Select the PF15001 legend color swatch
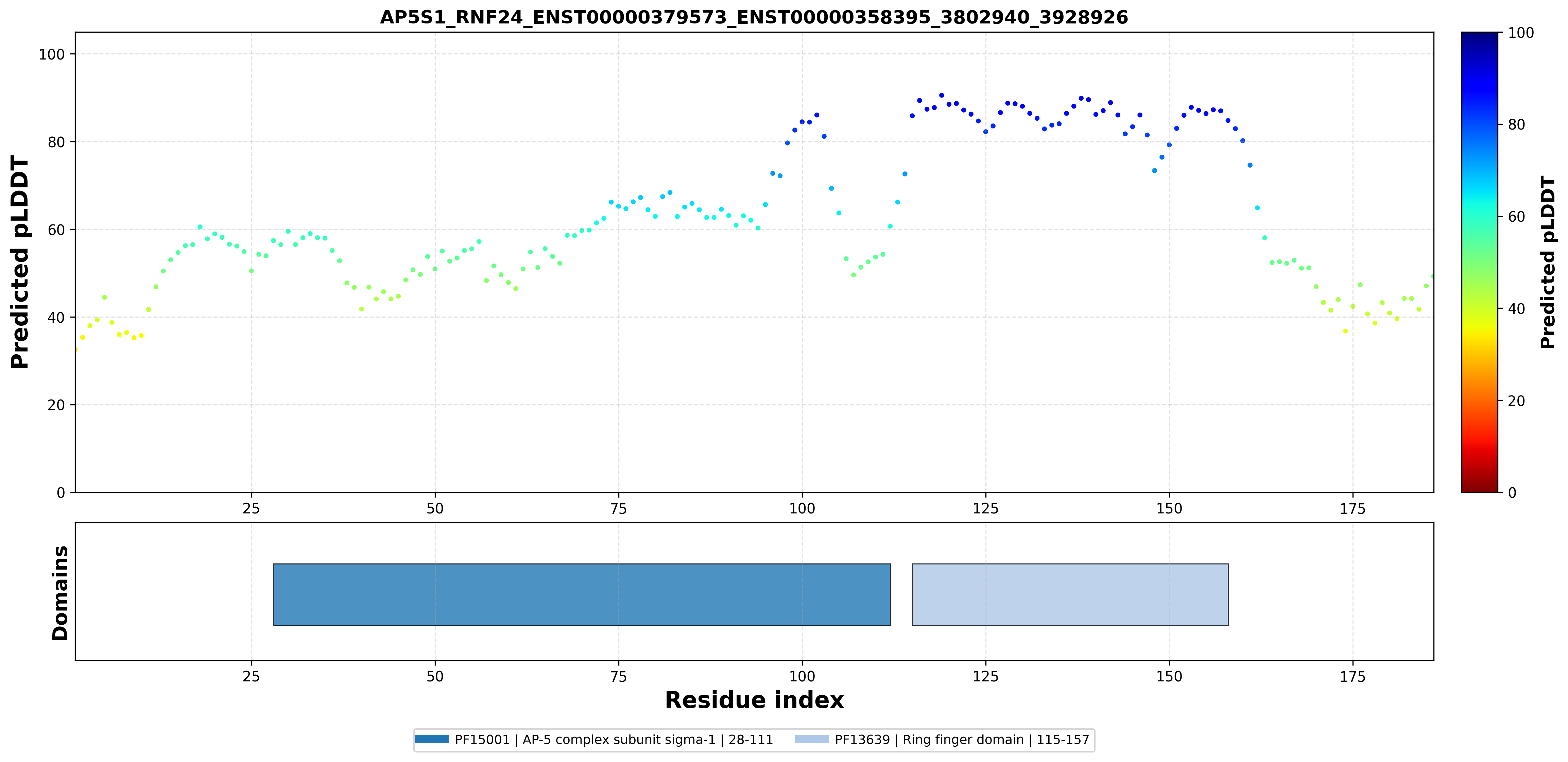The width and height of the screenshot is (1568, 762). point(432,739)
